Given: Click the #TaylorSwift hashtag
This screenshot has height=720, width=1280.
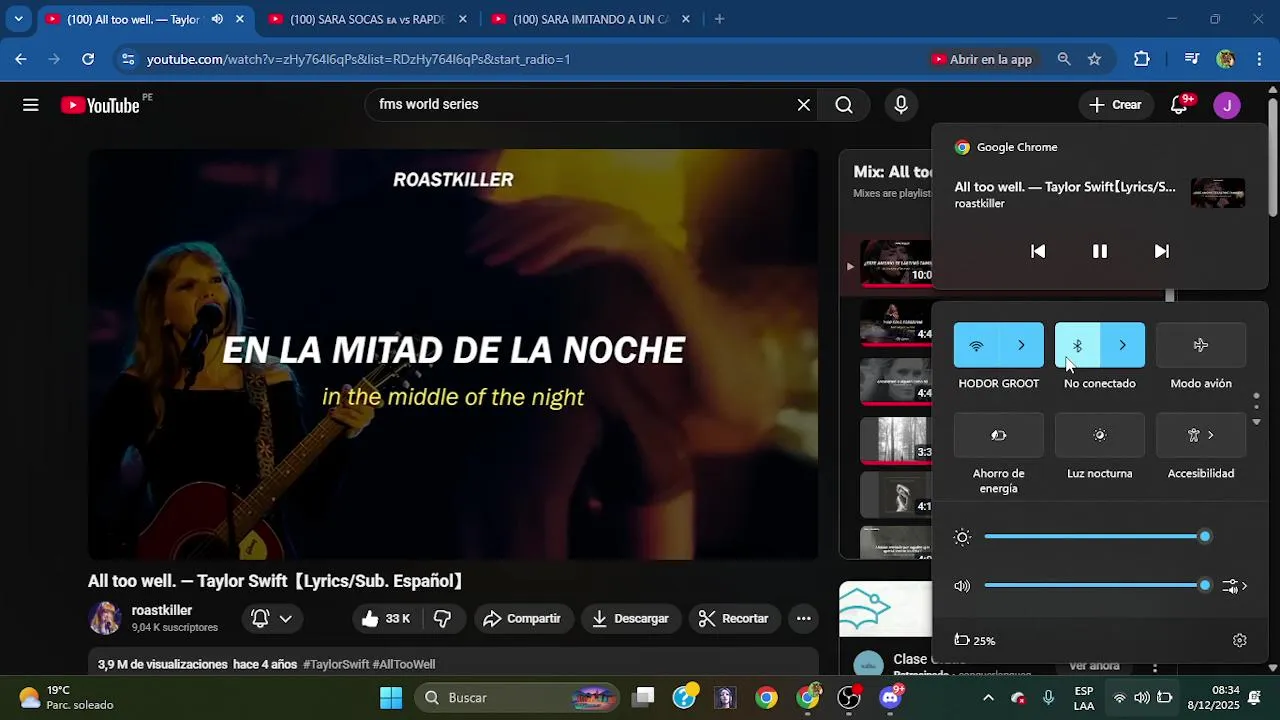Looking at the screenshot, I should click(336, 664).
